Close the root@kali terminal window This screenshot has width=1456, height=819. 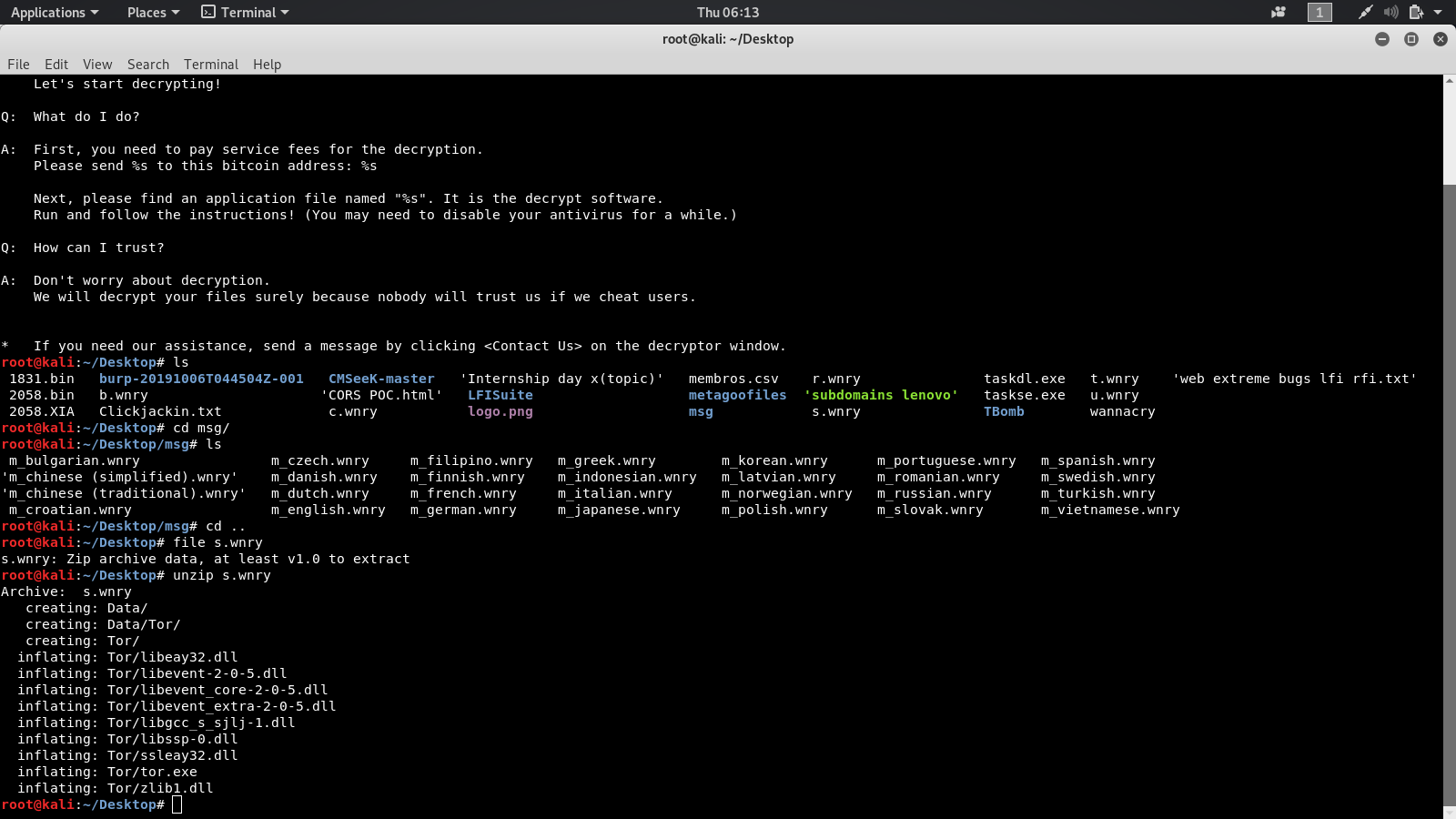pos(1441,39)
